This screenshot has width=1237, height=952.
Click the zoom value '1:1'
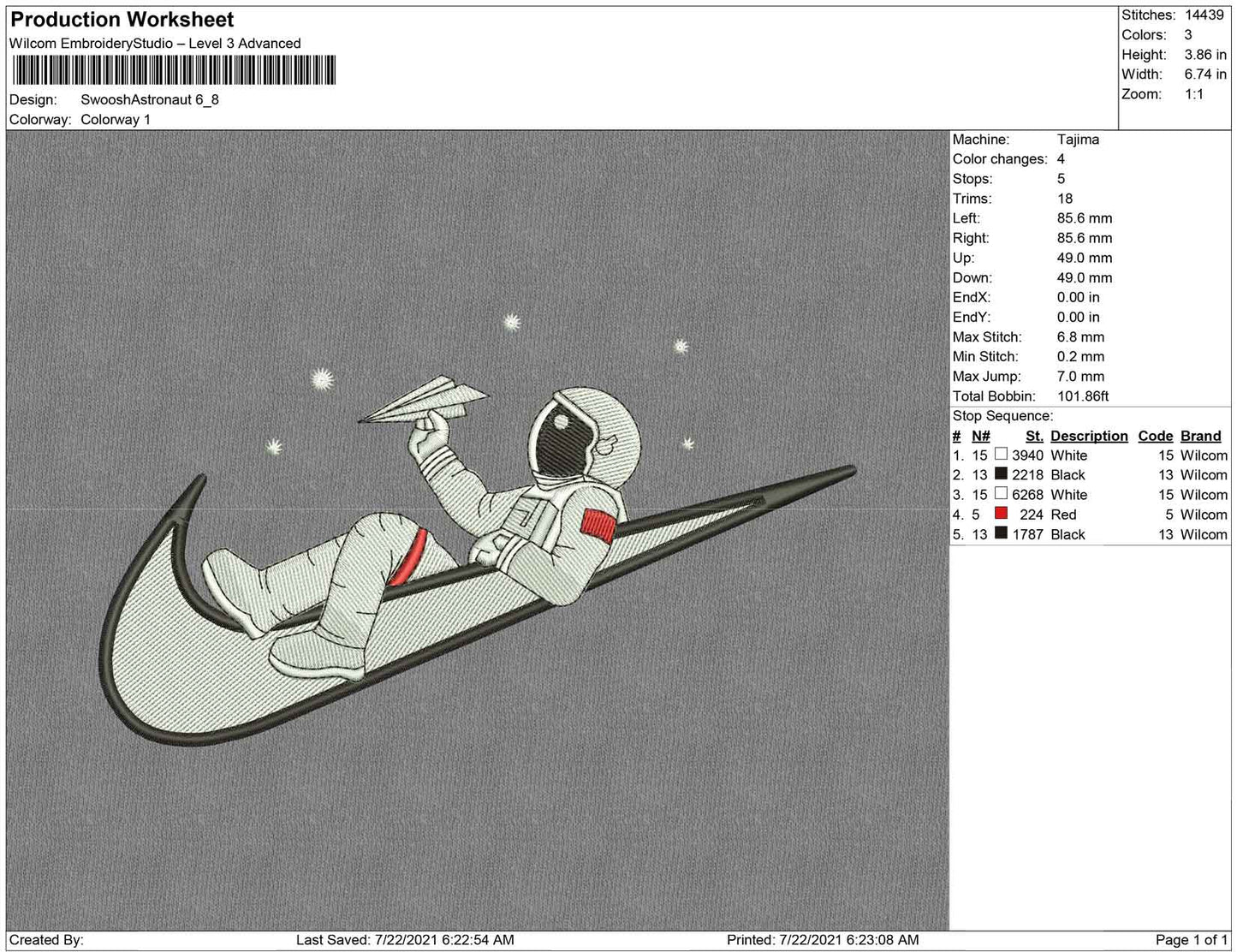[1194, 94]
